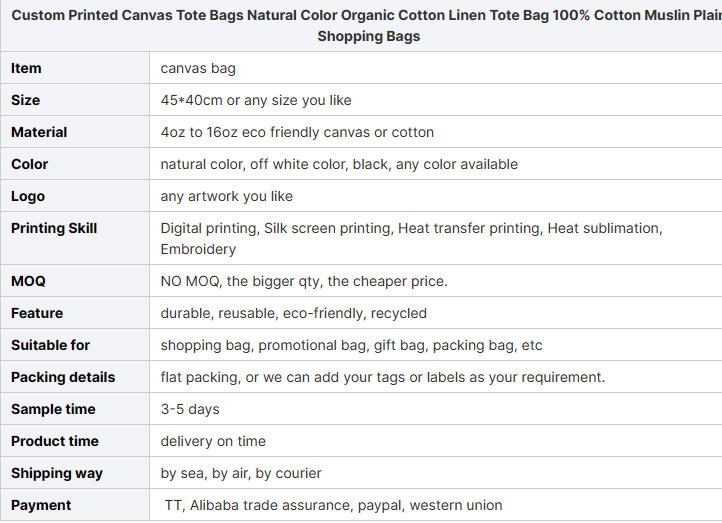Screen dimensions: 722x523
Task: Click the product title header text
Action: point(367,26)
